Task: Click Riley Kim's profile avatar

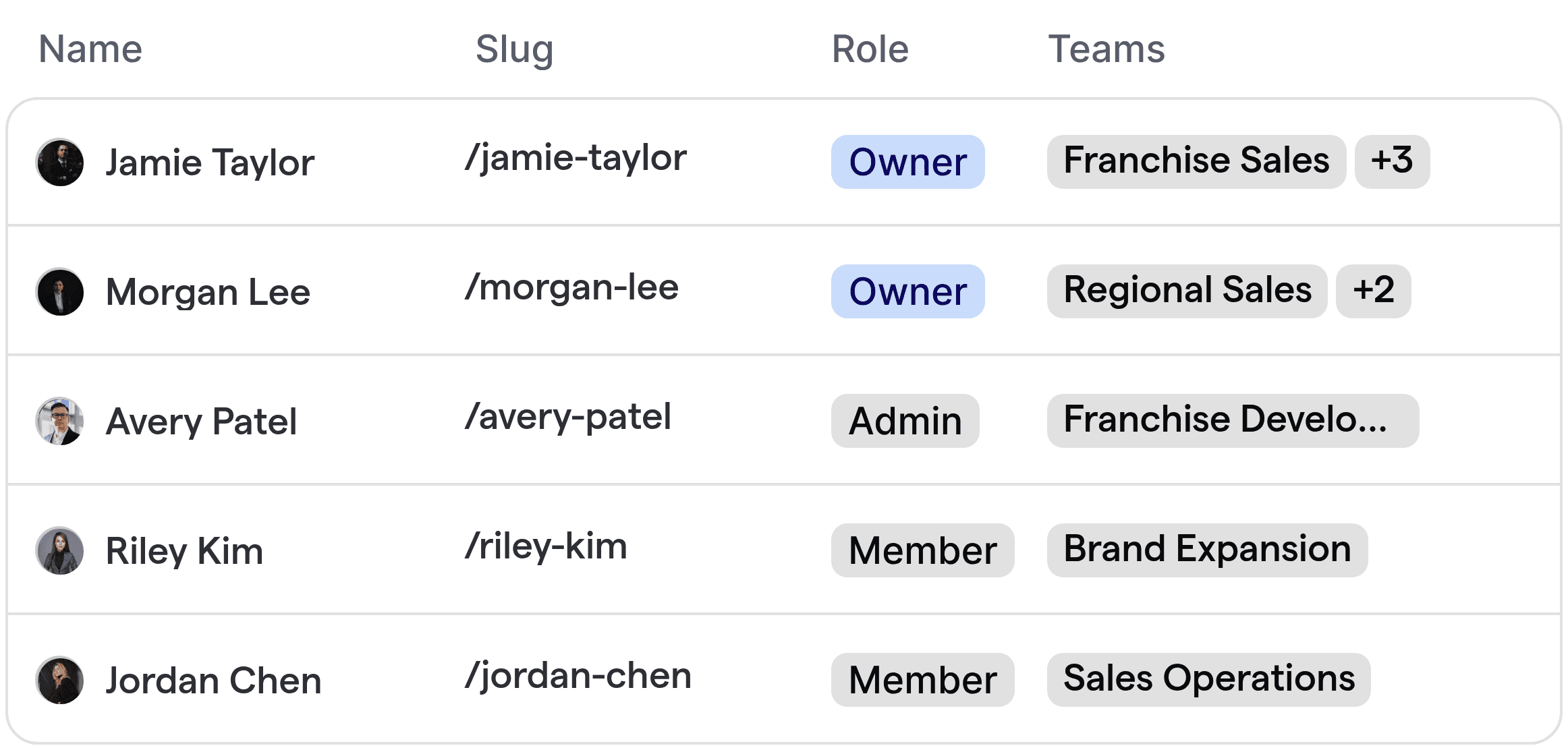Action: pos(60,550)
